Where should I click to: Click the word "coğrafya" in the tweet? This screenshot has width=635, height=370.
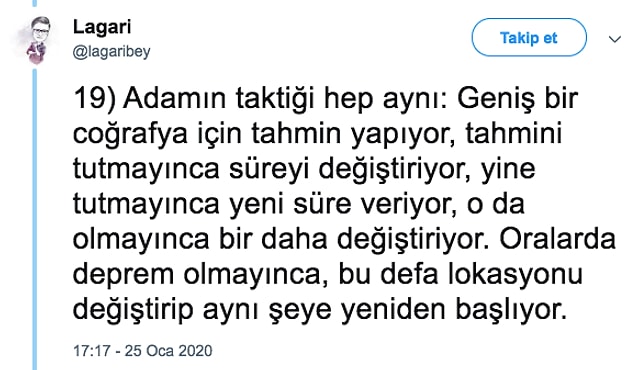pyautogui.click(x=130, y=134)
